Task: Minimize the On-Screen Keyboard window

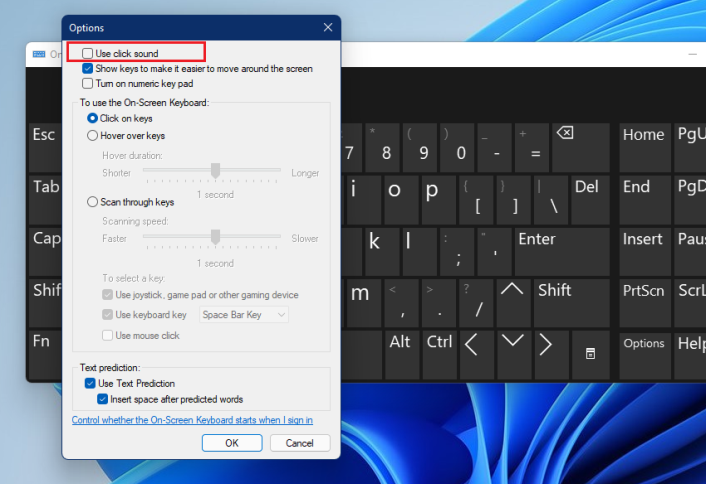Action: pos(692,54)
